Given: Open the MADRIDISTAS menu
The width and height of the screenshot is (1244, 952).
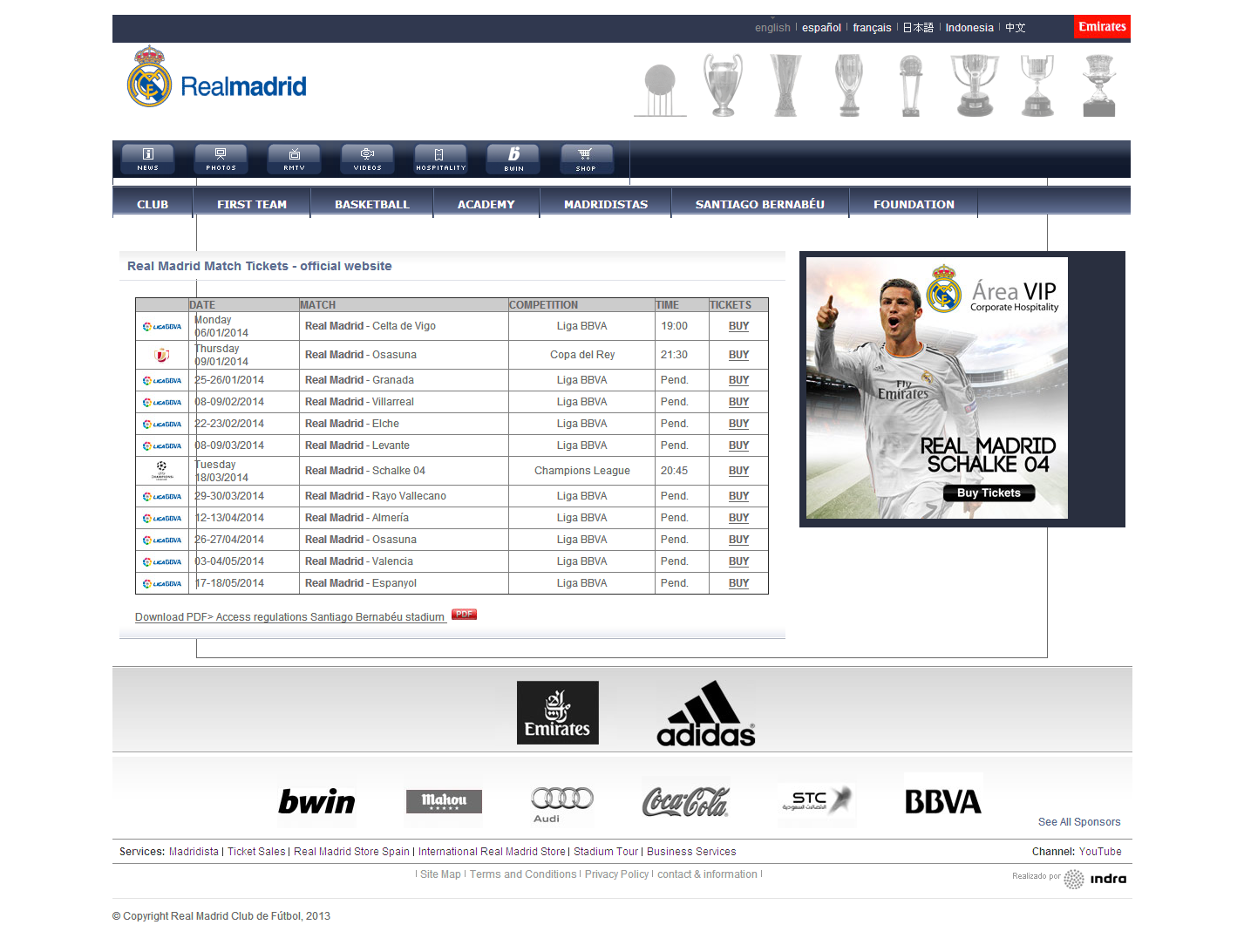Looking at the screenshot, I should tap(606, 204).
